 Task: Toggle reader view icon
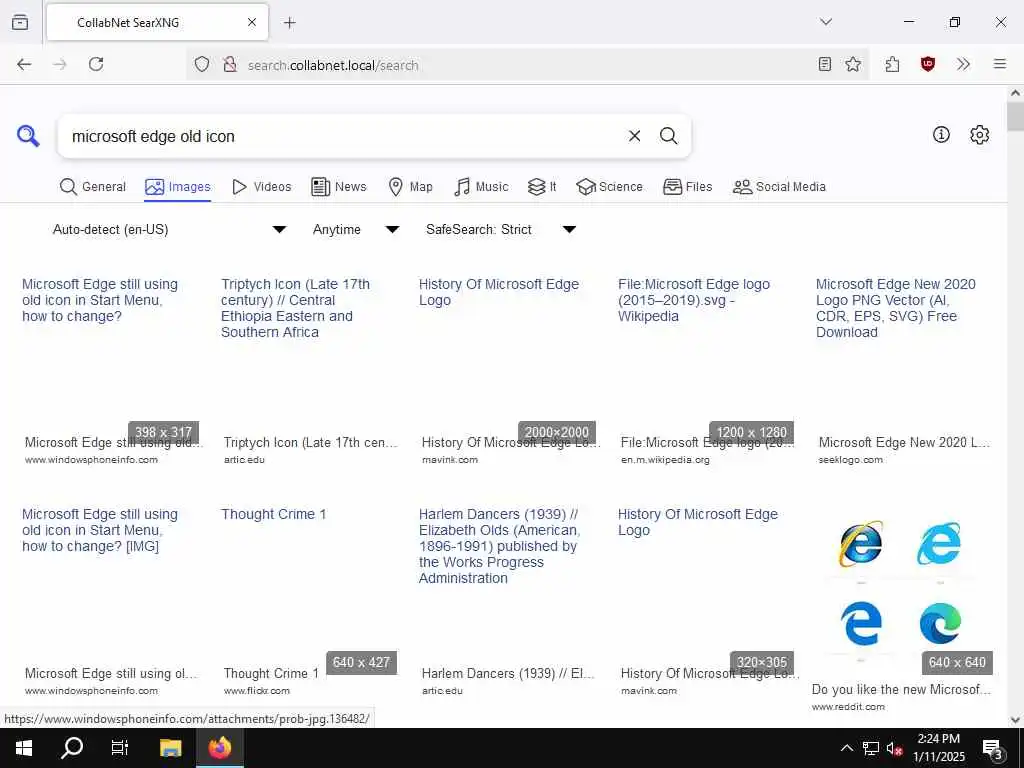pyautogui.click(x=825, y=64)
